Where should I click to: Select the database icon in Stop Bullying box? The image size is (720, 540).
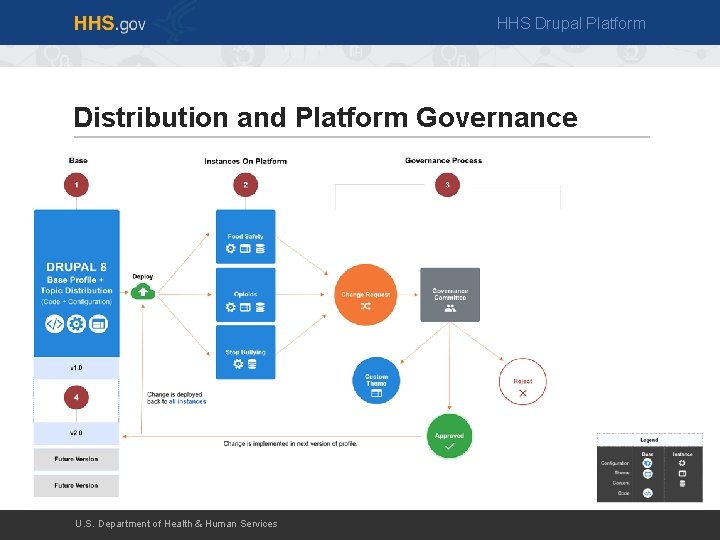coord(252,364)
